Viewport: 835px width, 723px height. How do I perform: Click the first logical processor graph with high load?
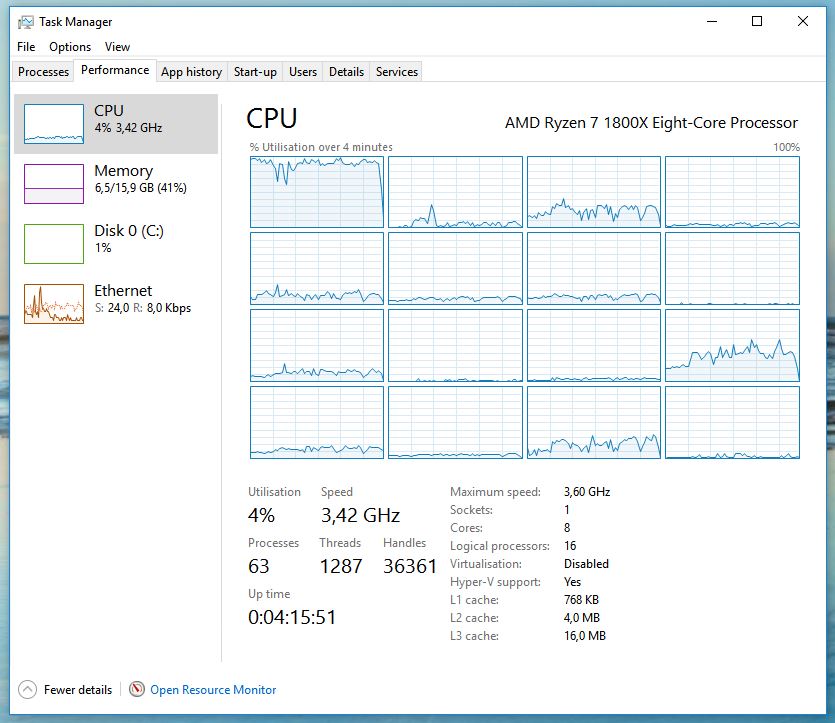[x=316, y=192]
